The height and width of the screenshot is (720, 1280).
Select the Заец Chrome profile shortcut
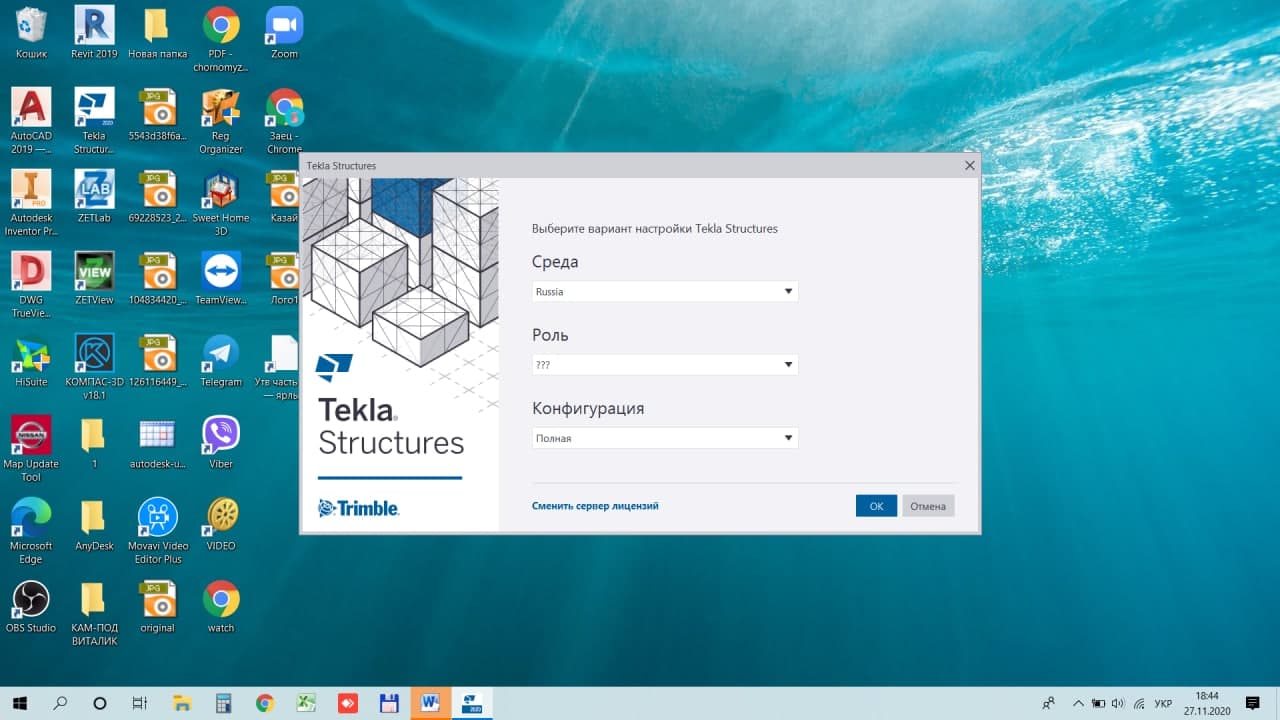pyautogui.click(x=285, y=122)
